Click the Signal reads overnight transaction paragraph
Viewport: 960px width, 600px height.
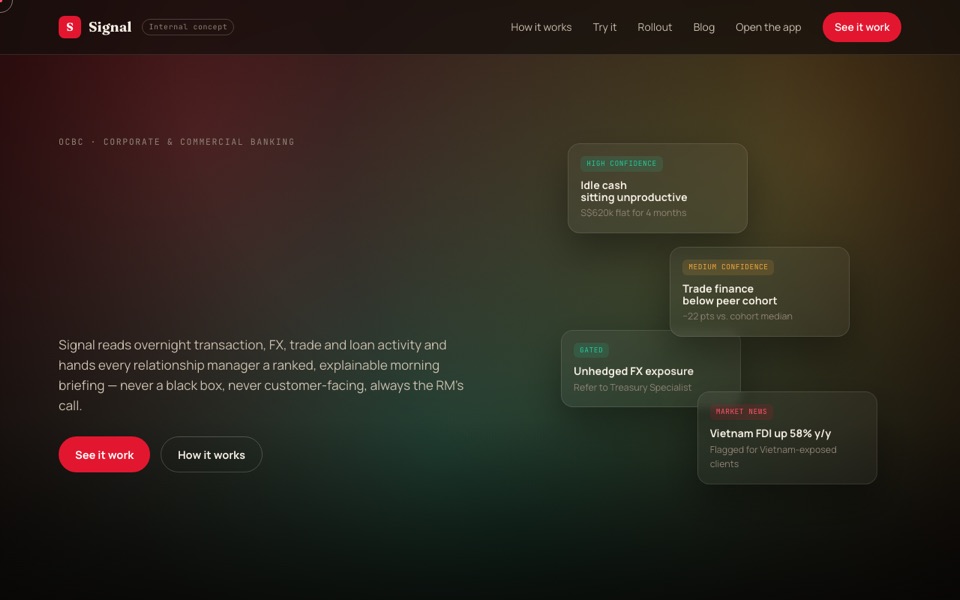click(261, 375)
